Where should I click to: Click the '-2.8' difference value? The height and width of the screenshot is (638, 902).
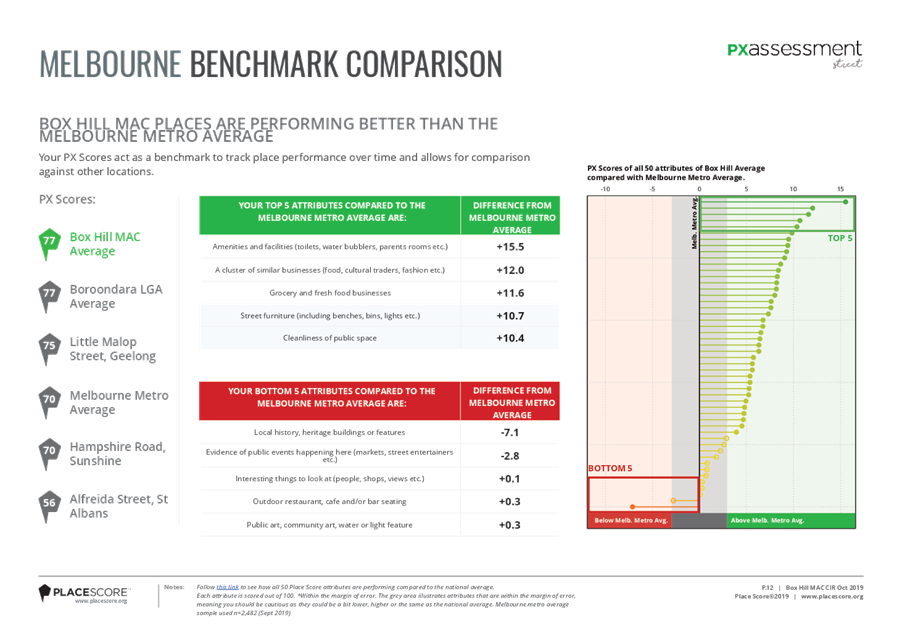tap(510, 456)
